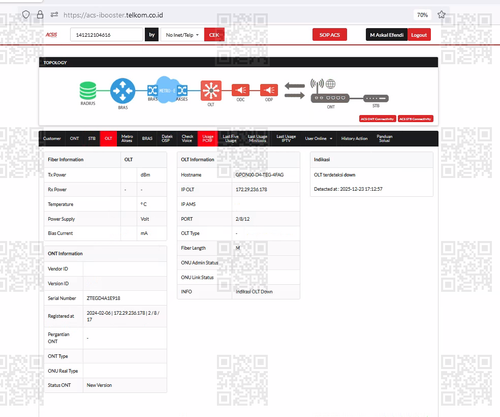Switch to the STB tab
This screenshot has width=500, height=417.
pyautogui.click(x=92, y=138)
